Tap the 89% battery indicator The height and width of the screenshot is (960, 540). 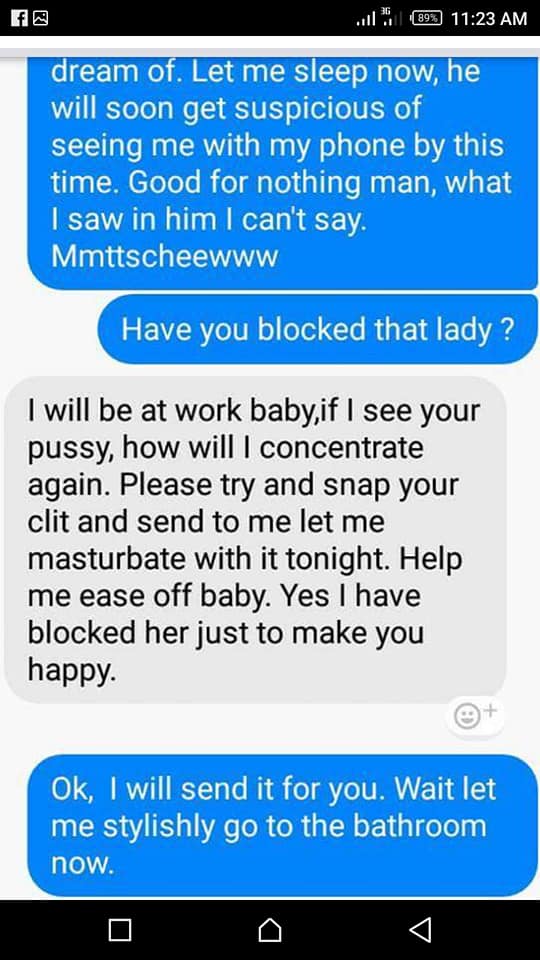(426, 18)
